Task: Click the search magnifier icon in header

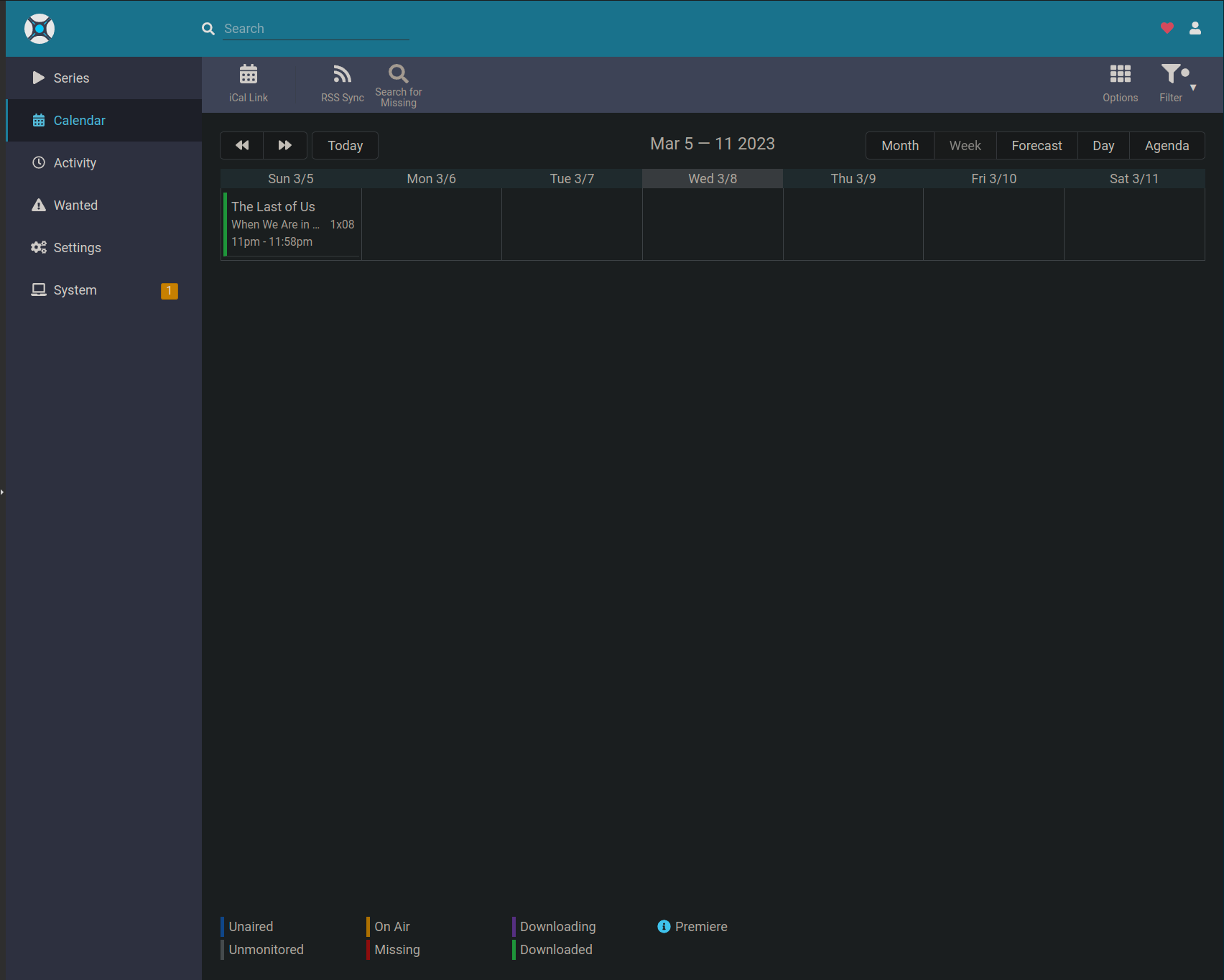Action: [x=208, y=29]
